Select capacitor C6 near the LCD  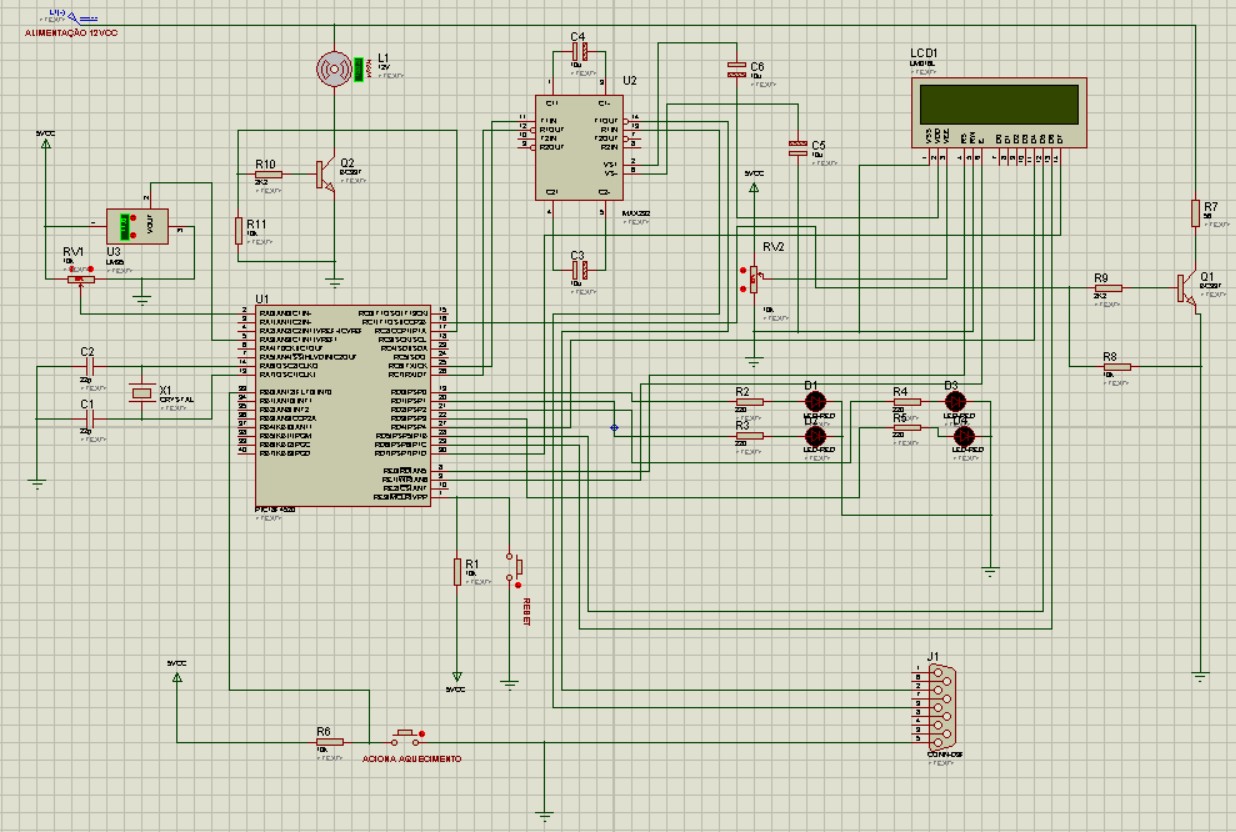(737, 67)
